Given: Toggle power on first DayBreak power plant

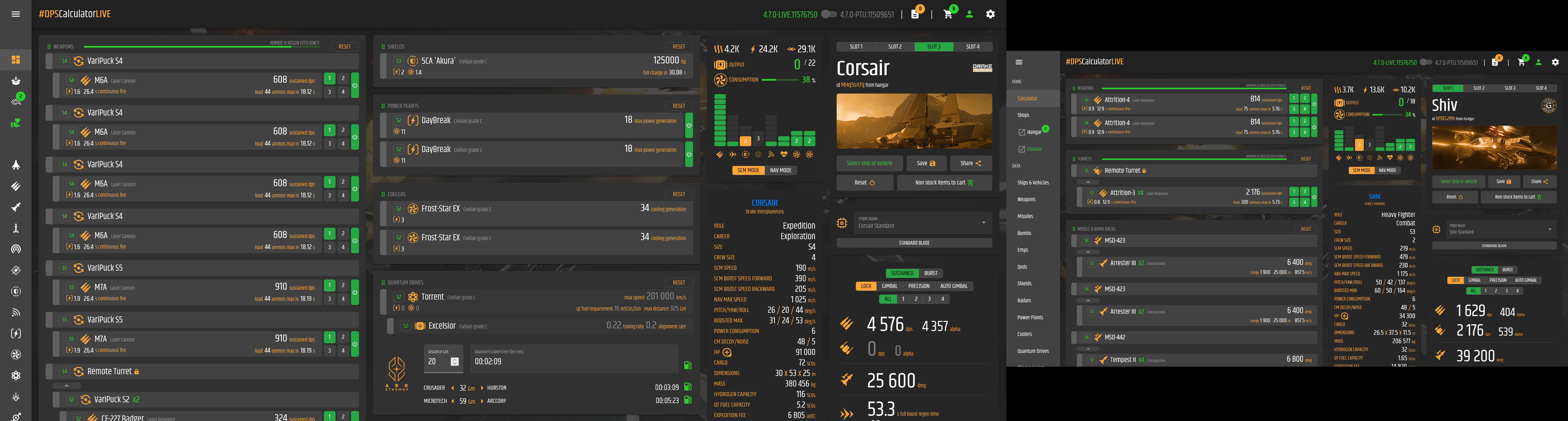Looking at the screenshot, I should [x=689, y=125].
